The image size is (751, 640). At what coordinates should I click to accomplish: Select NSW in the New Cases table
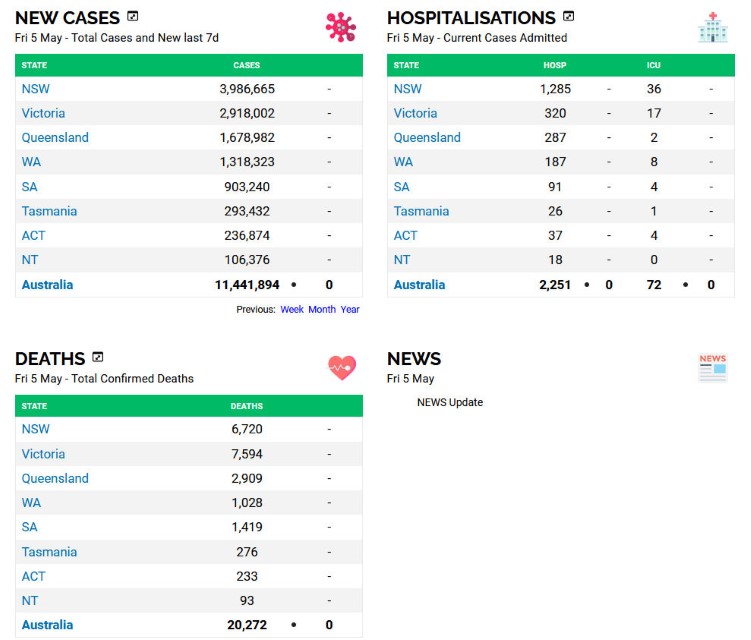point(36,89)
